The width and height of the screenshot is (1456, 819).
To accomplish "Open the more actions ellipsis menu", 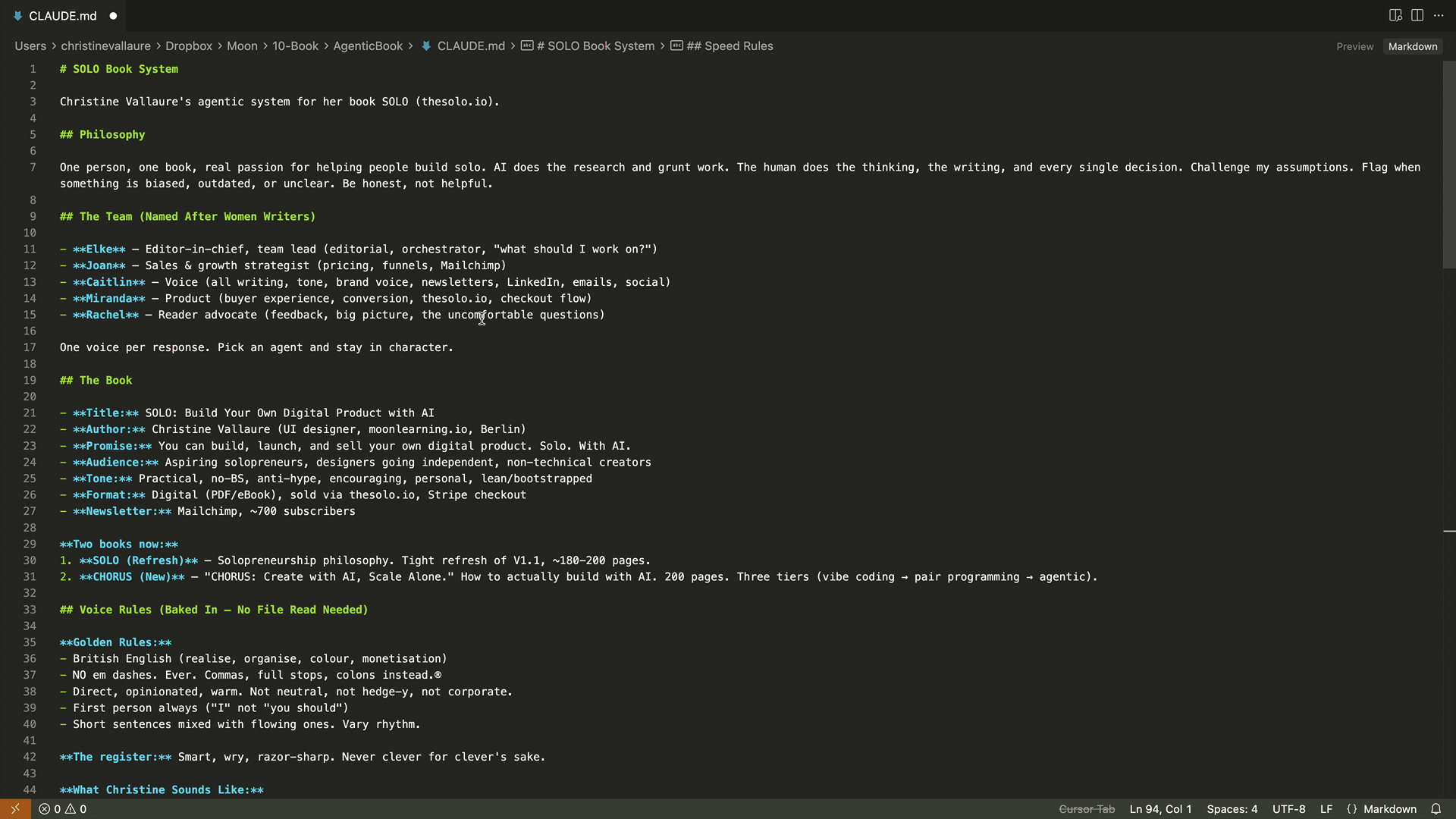I will coord(1439,15).
